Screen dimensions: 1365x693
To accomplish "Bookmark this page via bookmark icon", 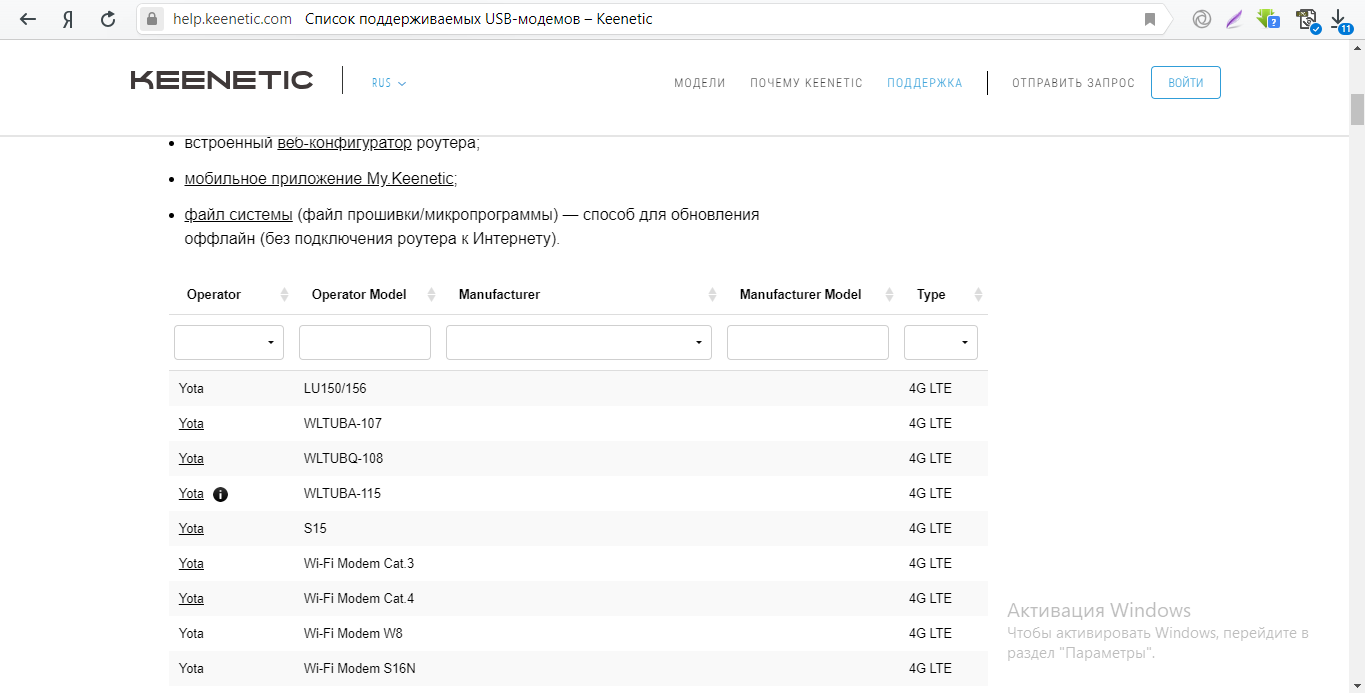I will (x=1150, y=19).
